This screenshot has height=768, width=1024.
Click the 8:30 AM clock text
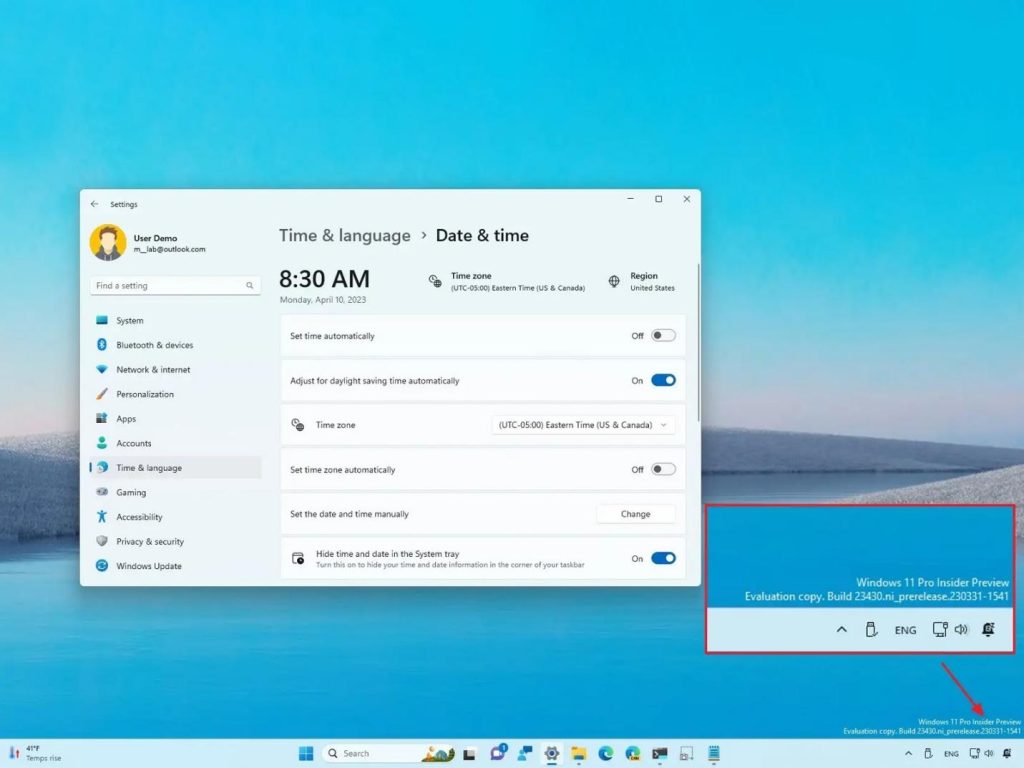(325, 279)
